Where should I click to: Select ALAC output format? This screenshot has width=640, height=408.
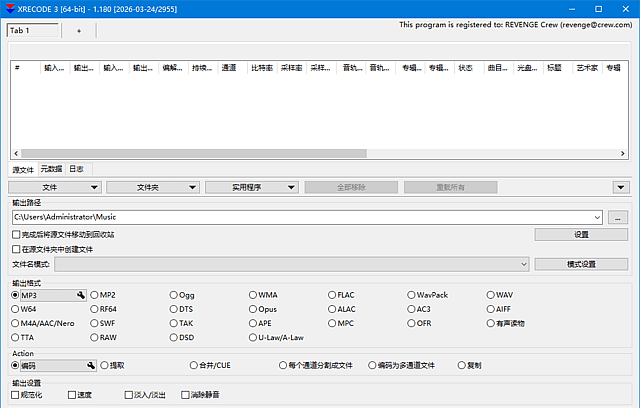[x=342, y=309]
